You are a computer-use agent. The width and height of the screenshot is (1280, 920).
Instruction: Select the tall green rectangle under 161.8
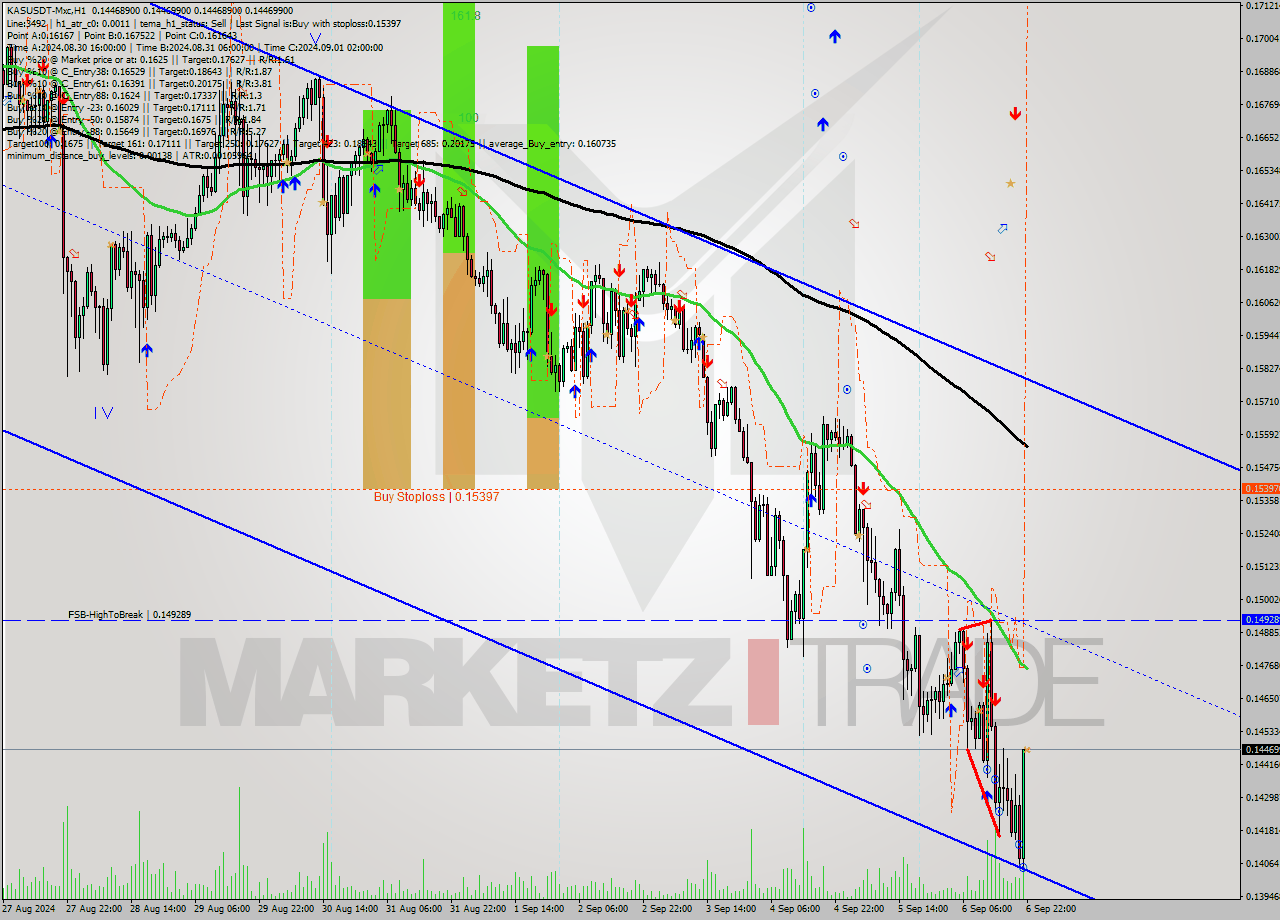[459, 127]
